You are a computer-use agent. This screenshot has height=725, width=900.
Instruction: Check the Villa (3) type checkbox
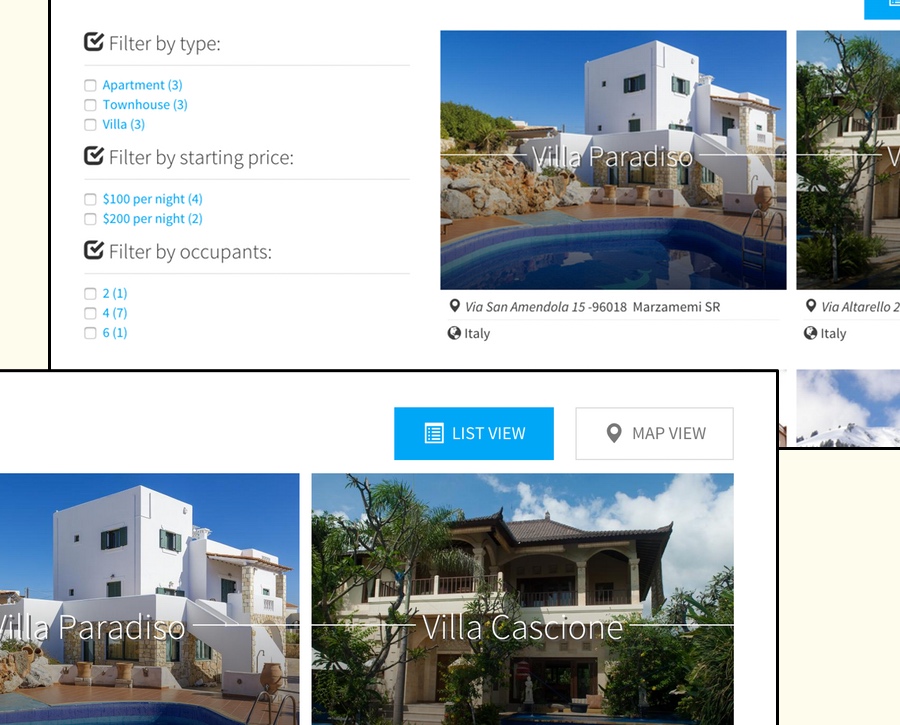(x=90, y=125)
